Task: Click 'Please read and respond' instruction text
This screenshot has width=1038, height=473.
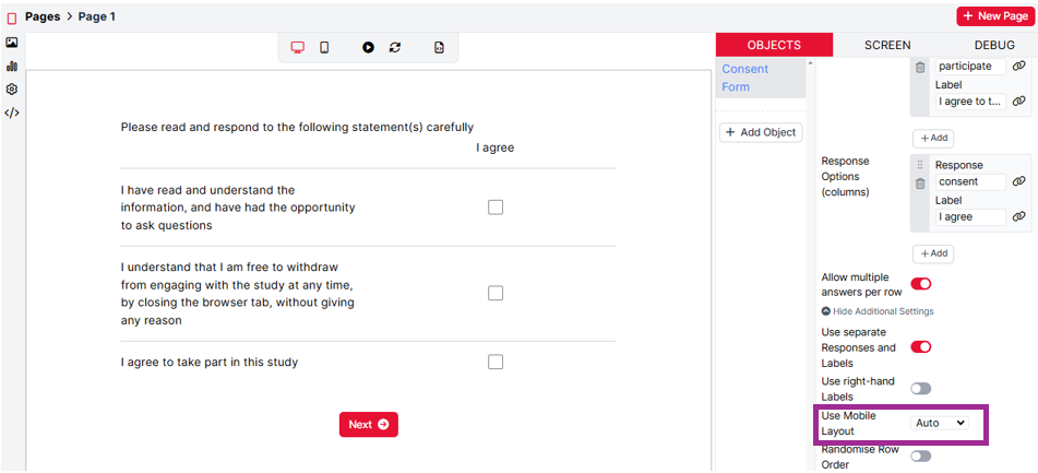Action: click(297, 127)
